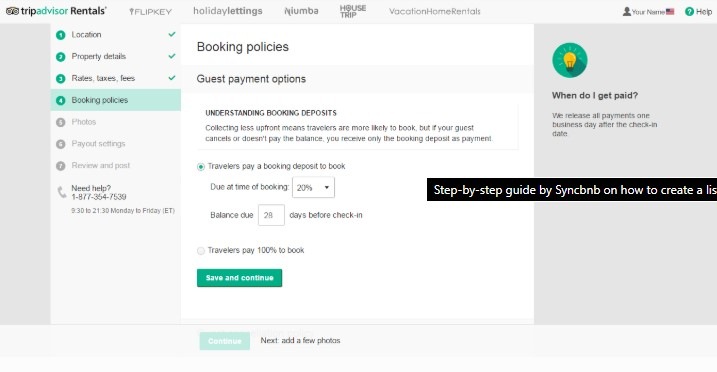This screenshot has height=372, width=717.
Task: Click the lightbulb tip icon
Action: (570, 60)
